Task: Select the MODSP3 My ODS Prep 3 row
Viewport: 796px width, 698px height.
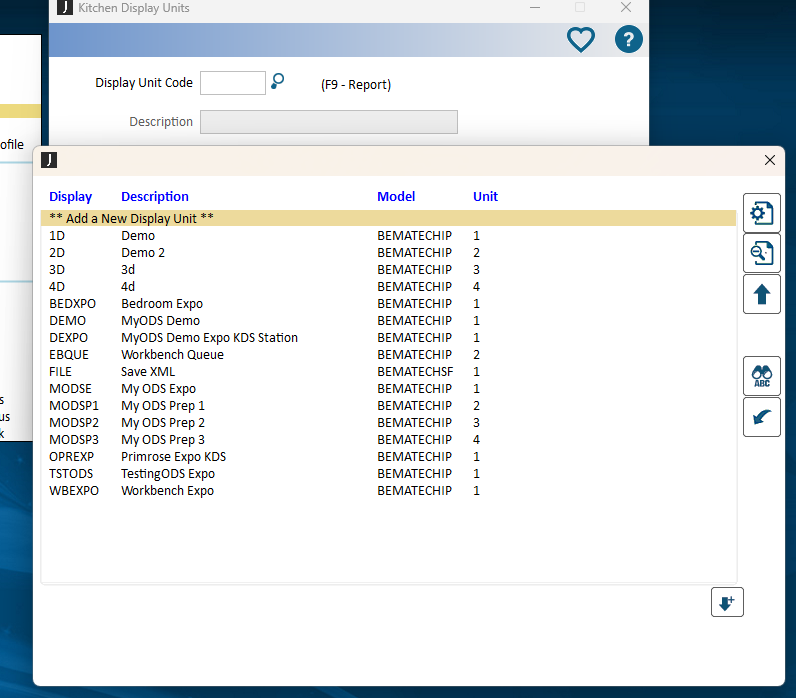Action: tap(388, 440)
